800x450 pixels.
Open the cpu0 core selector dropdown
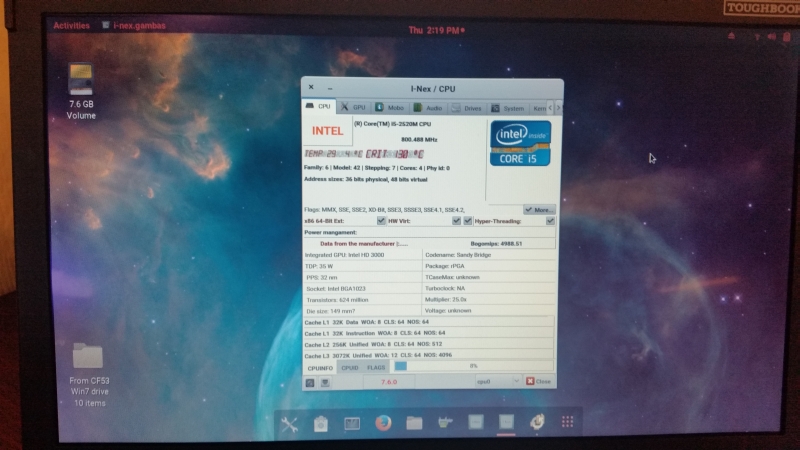(497, 382)
